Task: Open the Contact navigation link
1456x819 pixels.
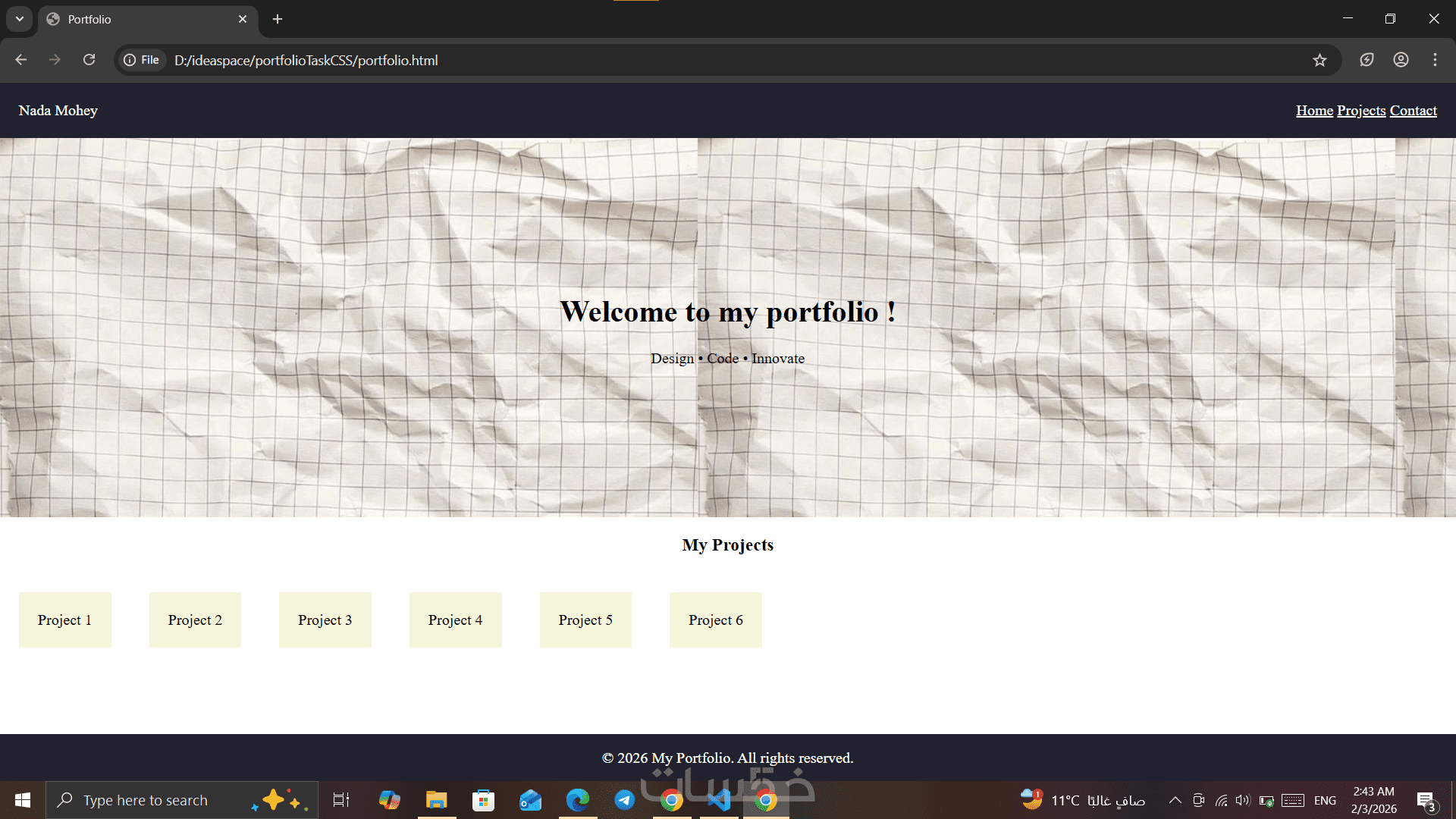Action: (1413, 111)
